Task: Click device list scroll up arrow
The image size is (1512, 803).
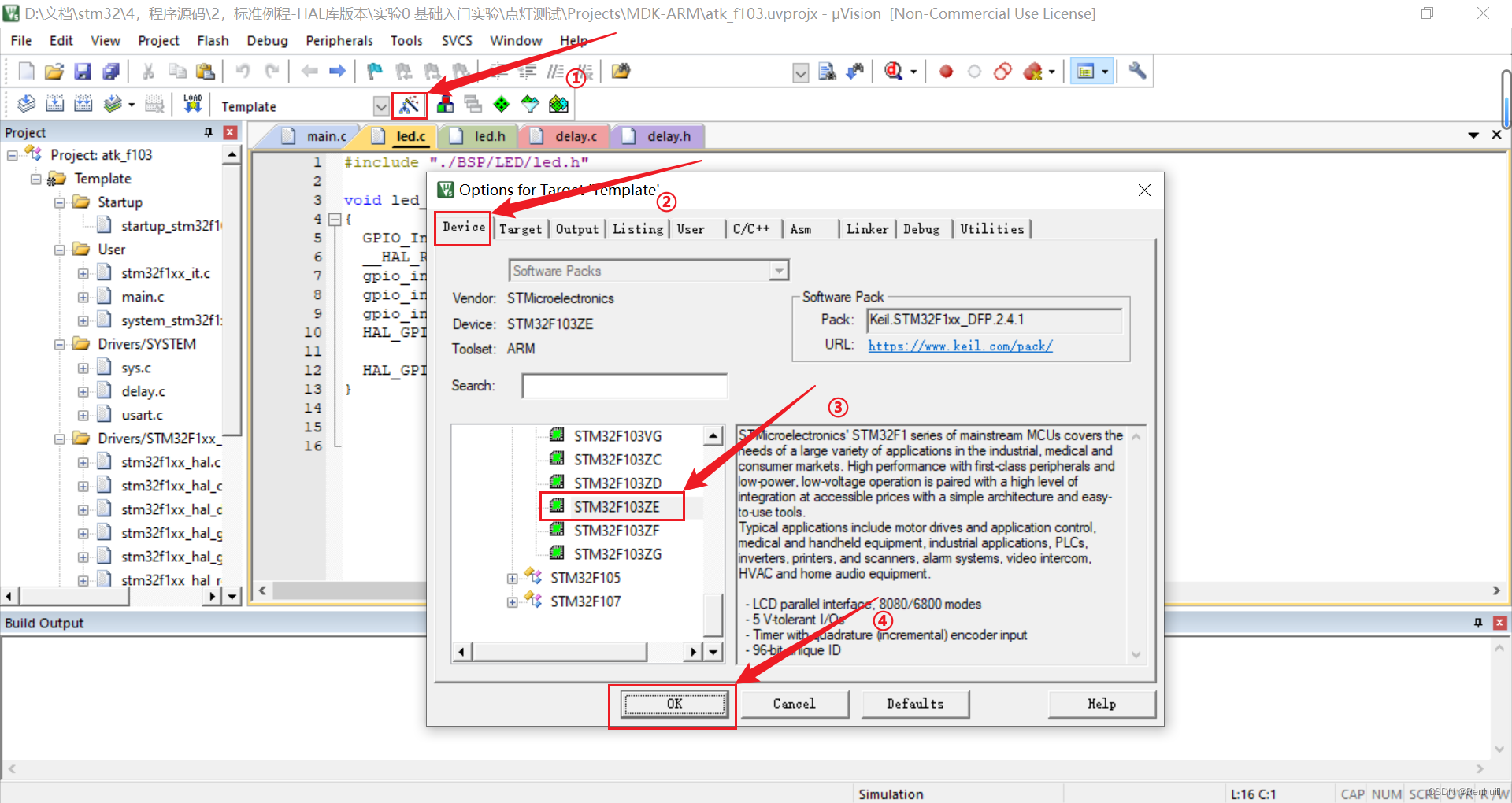Action: point(713,435)
